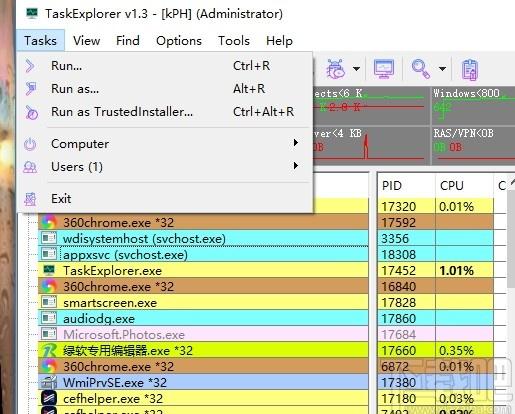Click the RAS/VPN graph panel
The width and height of the screenshot is (515, 414).
[x=473, y=145]
